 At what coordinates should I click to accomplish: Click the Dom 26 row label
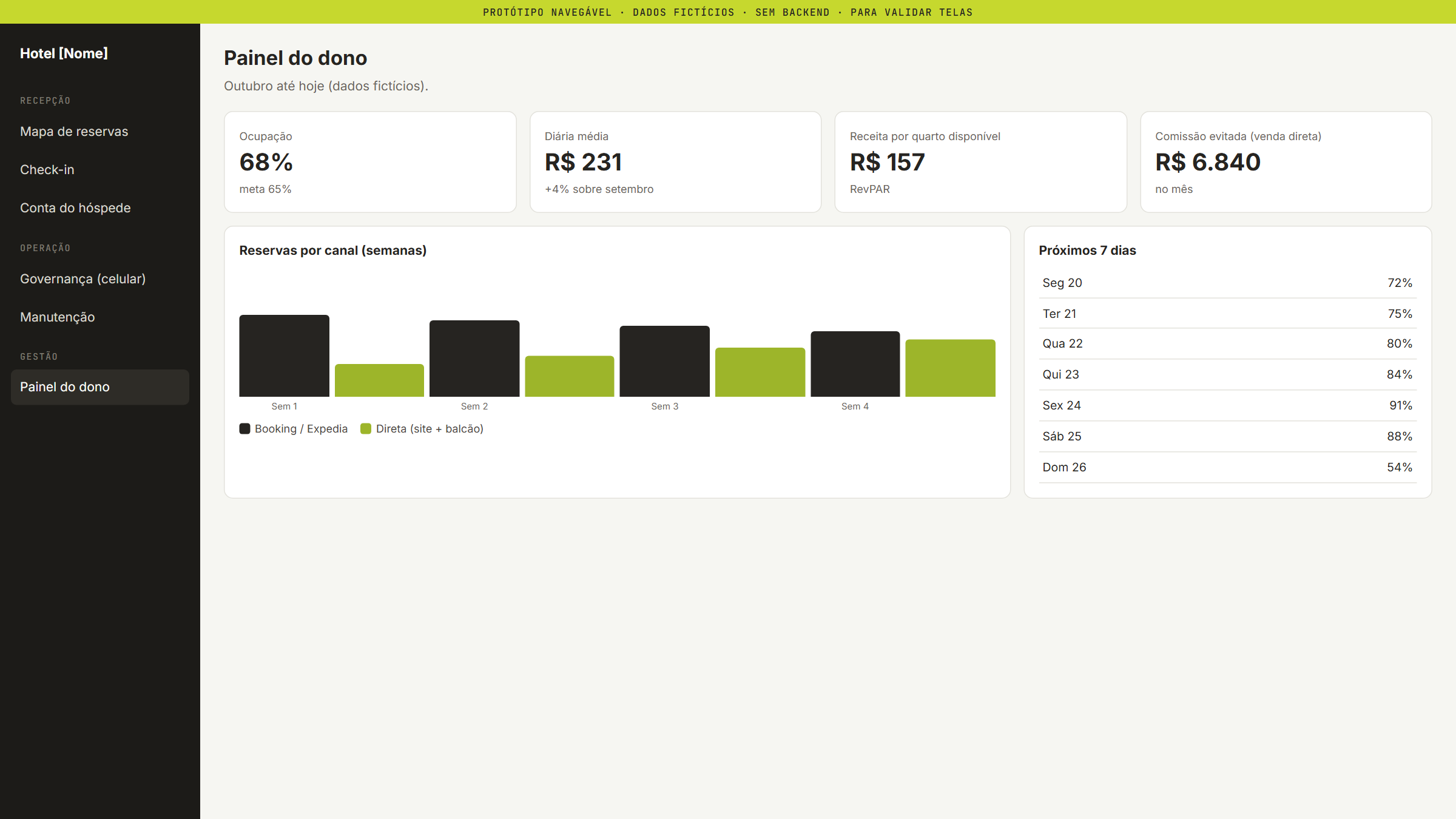[1065, 467]
